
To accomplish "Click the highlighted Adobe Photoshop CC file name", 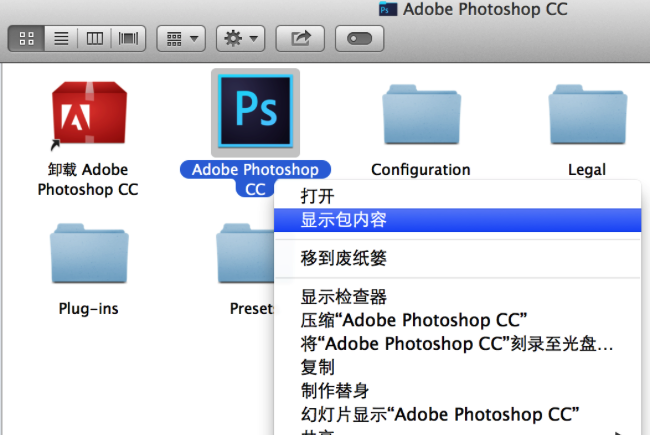I will (x=255, y=179).
